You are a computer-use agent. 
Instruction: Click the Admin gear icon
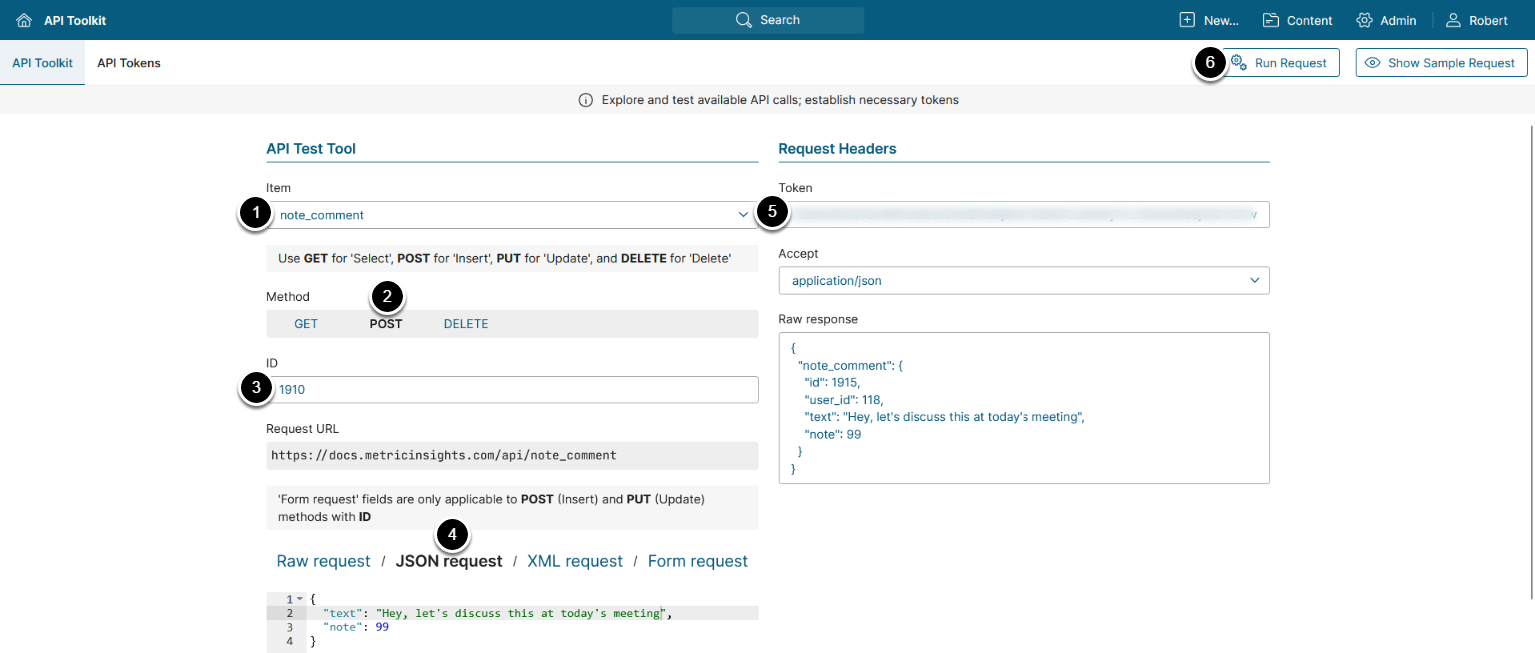tap(1364, 20)
